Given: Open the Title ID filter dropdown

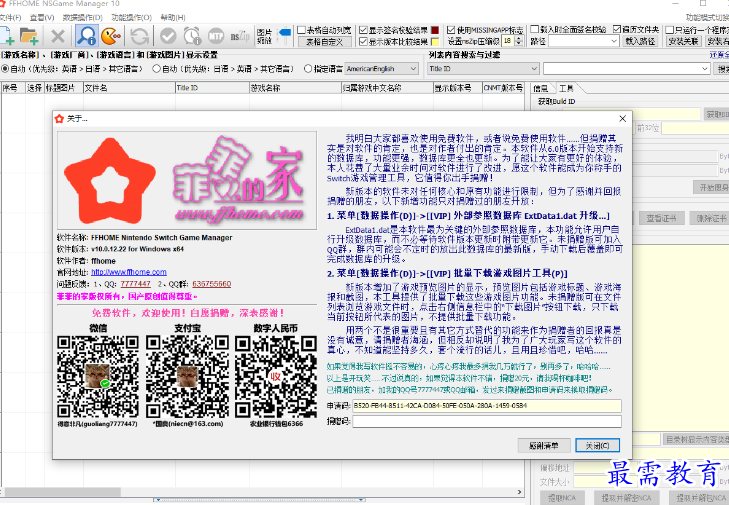Looking at the screenshot, I should click(483, 69).
